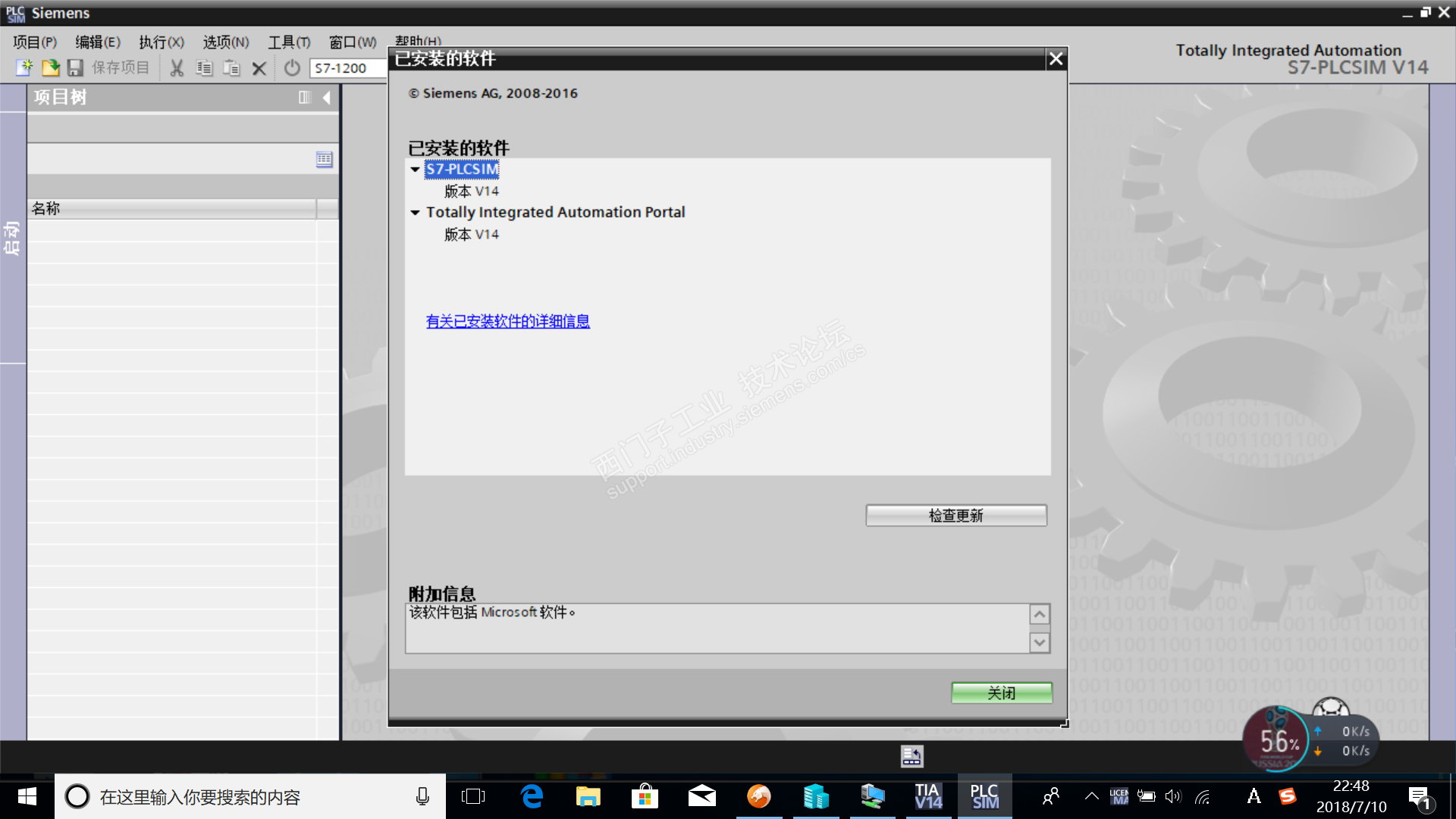
Task: Open TIA V14 from the taskbar
Action: point(928,796)
